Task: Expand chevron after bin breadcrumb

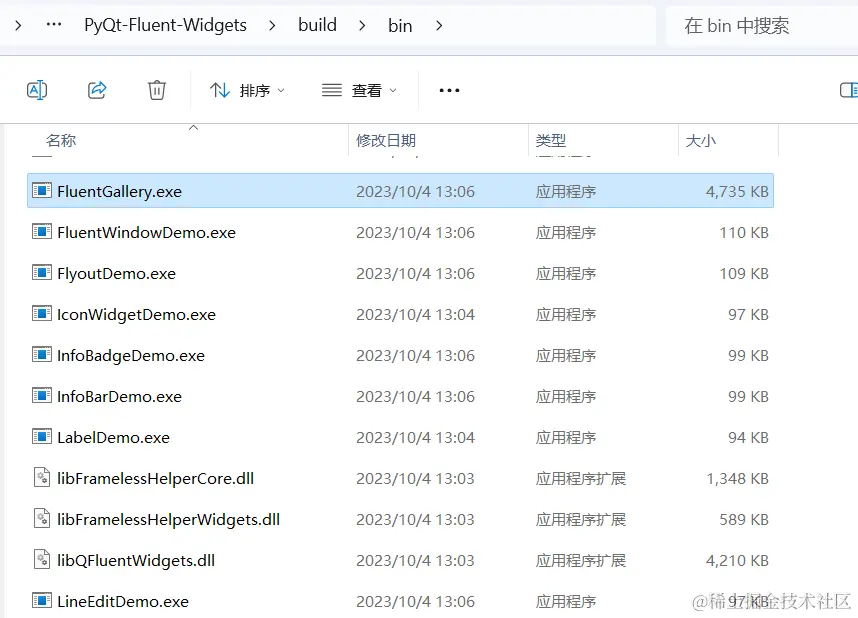Action: tap(439, 26)
